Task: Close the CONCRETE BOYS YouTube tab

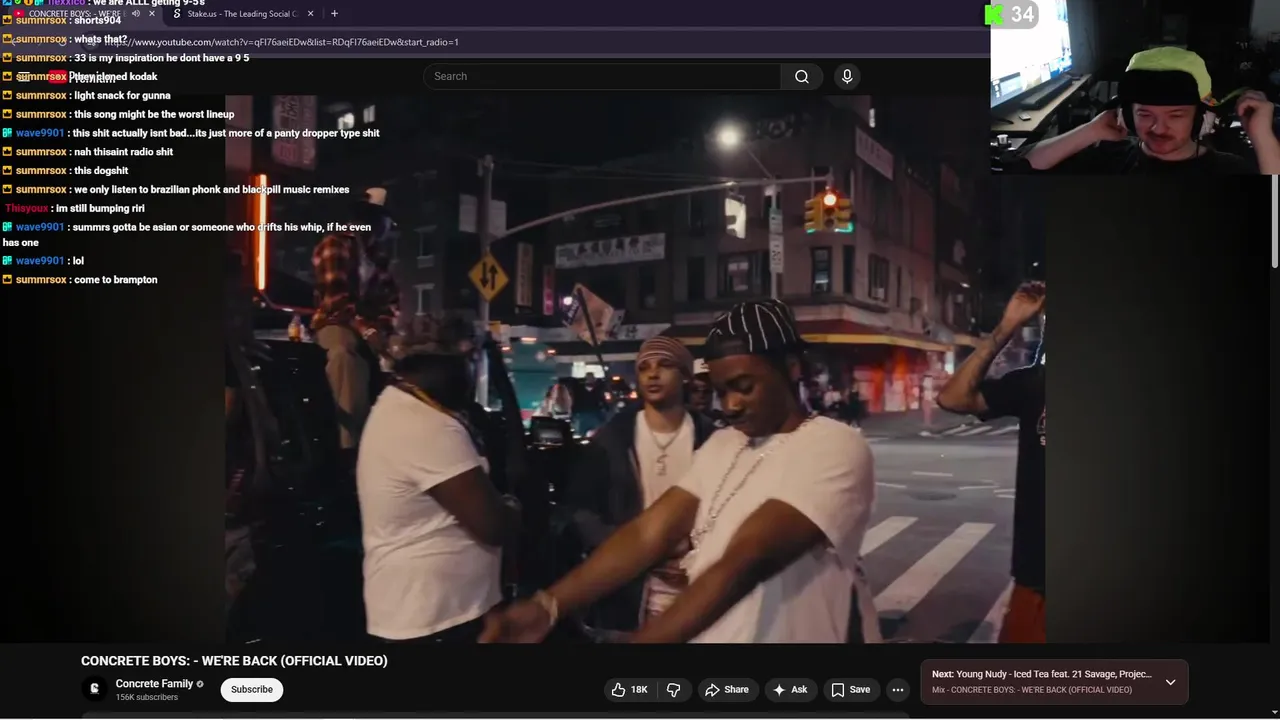Action: [x=152, y=14]
